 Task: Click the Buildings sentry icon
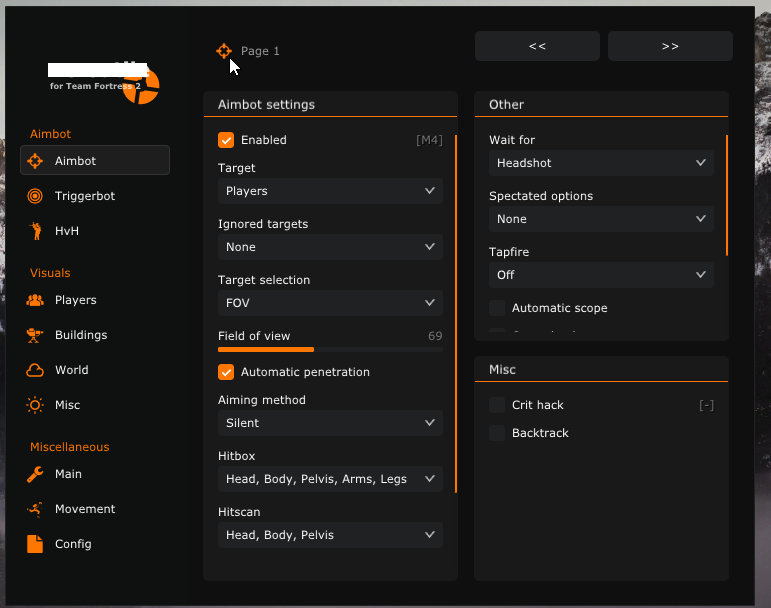[x=35, y=335]
